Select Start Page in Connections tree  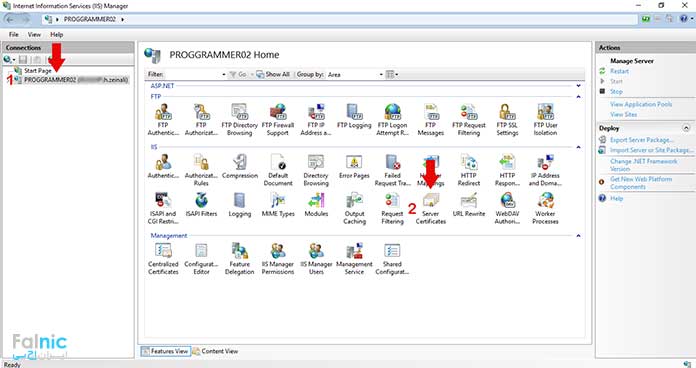33,71
